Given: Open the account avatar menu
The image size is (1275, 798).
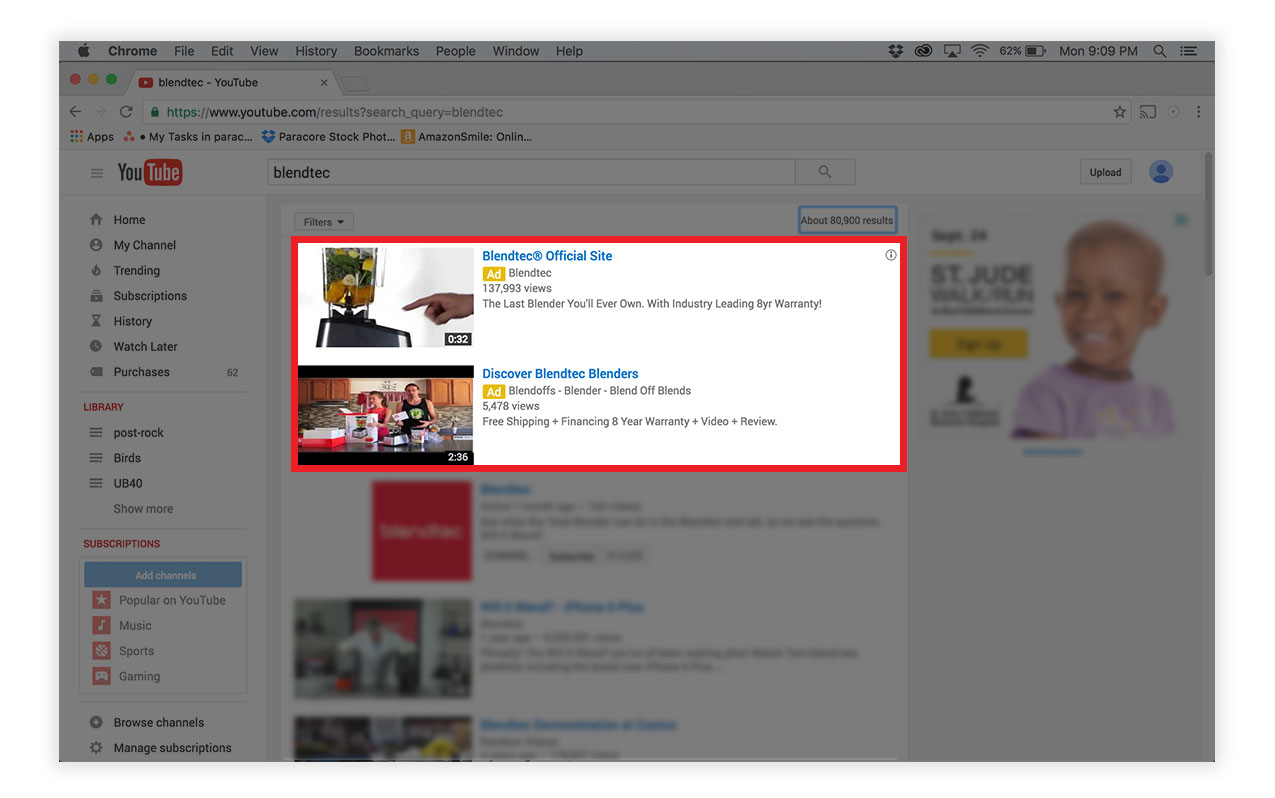Looking at the screenshot, I should [x=1161, y=172].
